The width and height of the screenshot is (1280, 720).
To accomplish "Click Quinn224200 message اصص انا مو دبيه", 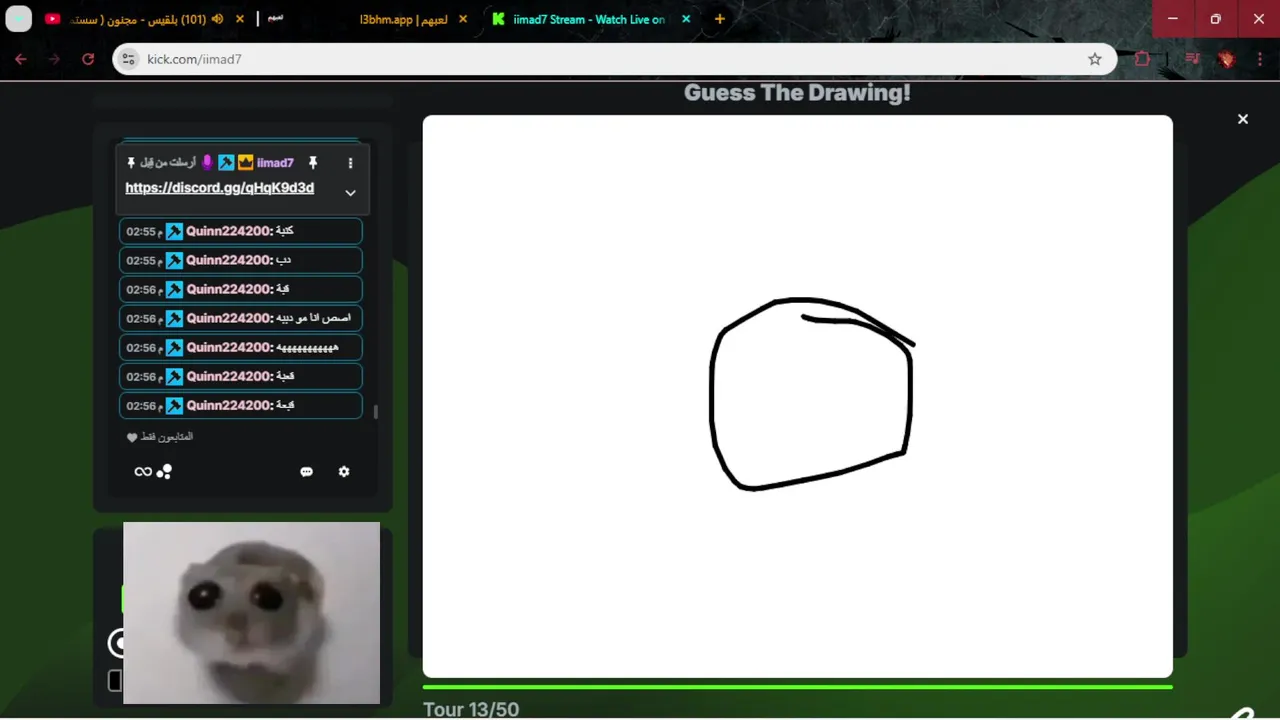I will tap(241, 318).
